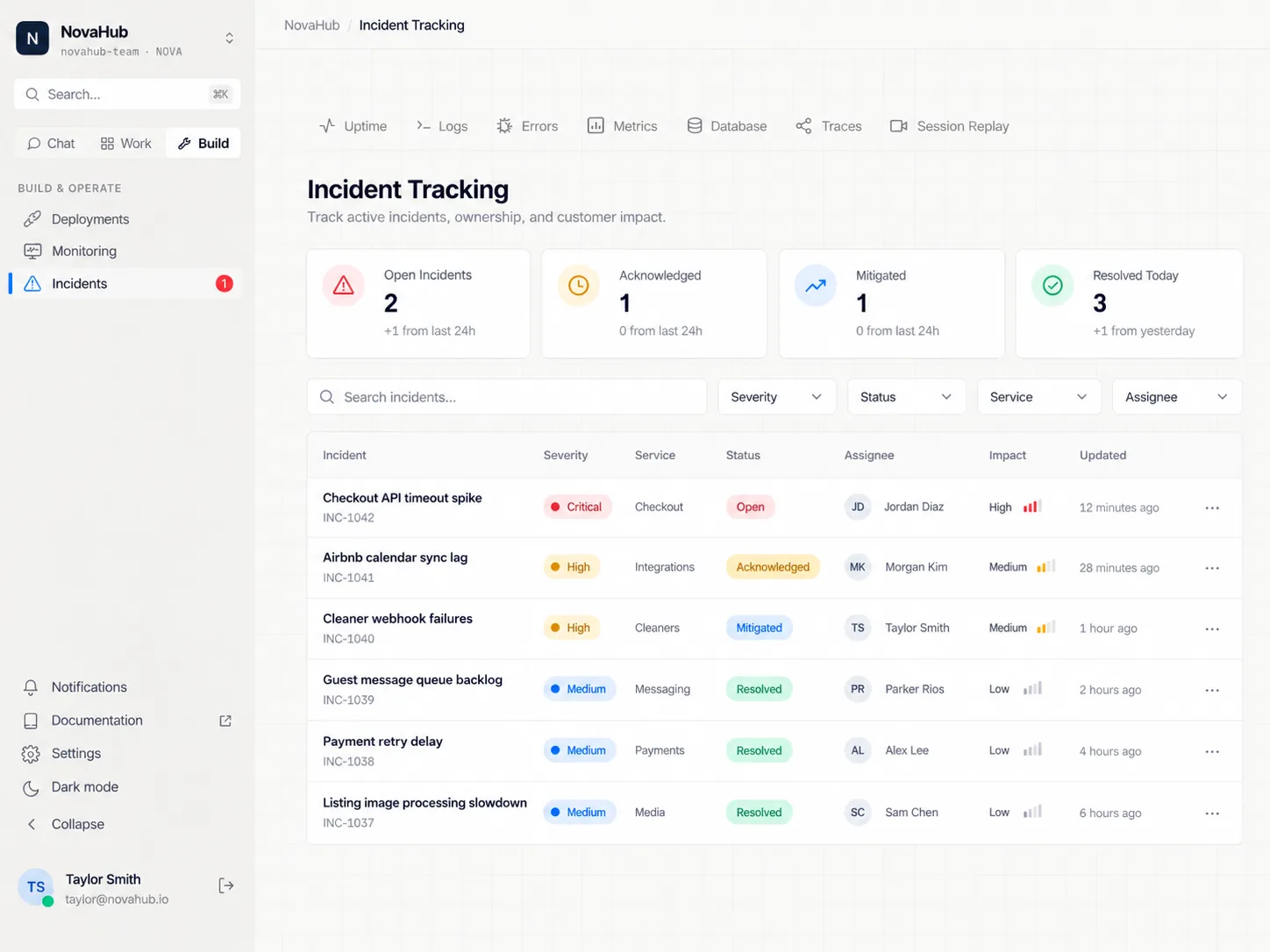
Task: Click the Resolved Today checkmark icon
Action: point(1052,286)
